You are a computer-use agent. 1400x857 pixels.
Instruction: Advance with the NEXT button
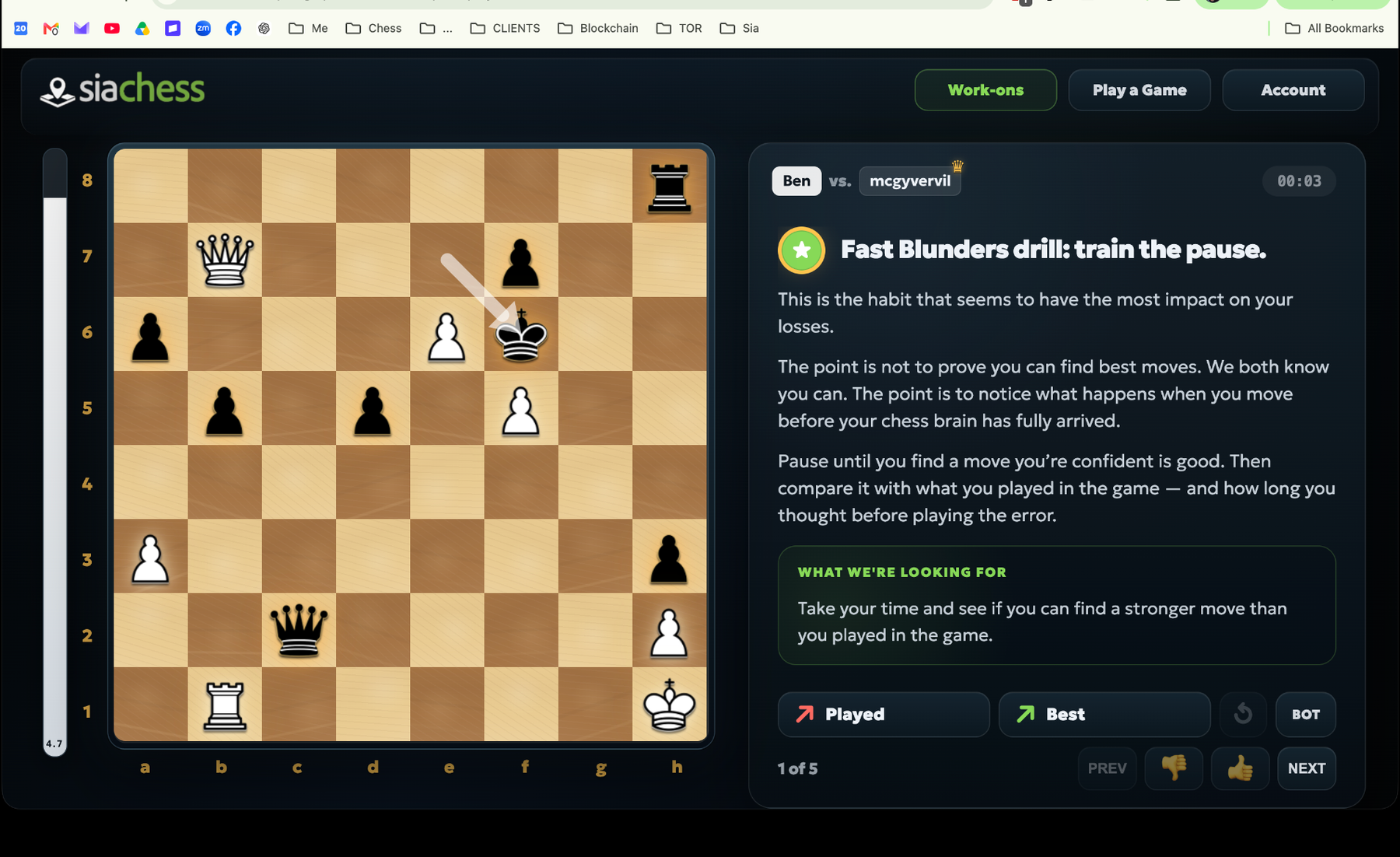(1307, 768)
